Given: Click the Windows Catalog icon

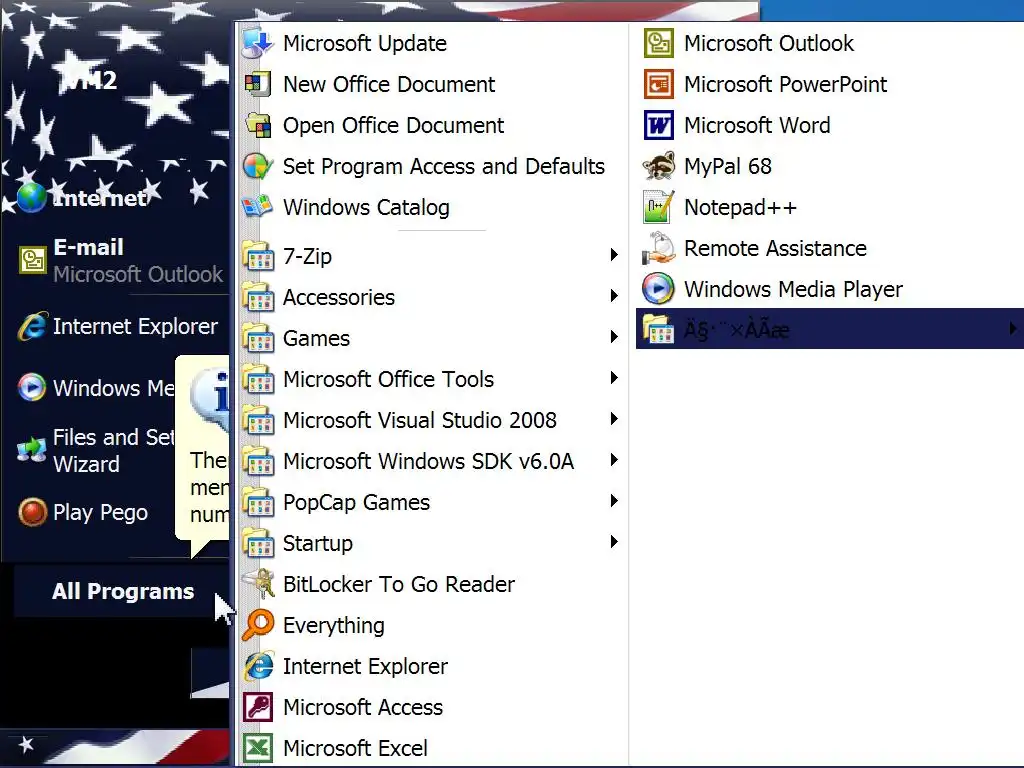Looking at the screenshot, I should point(258,208).
